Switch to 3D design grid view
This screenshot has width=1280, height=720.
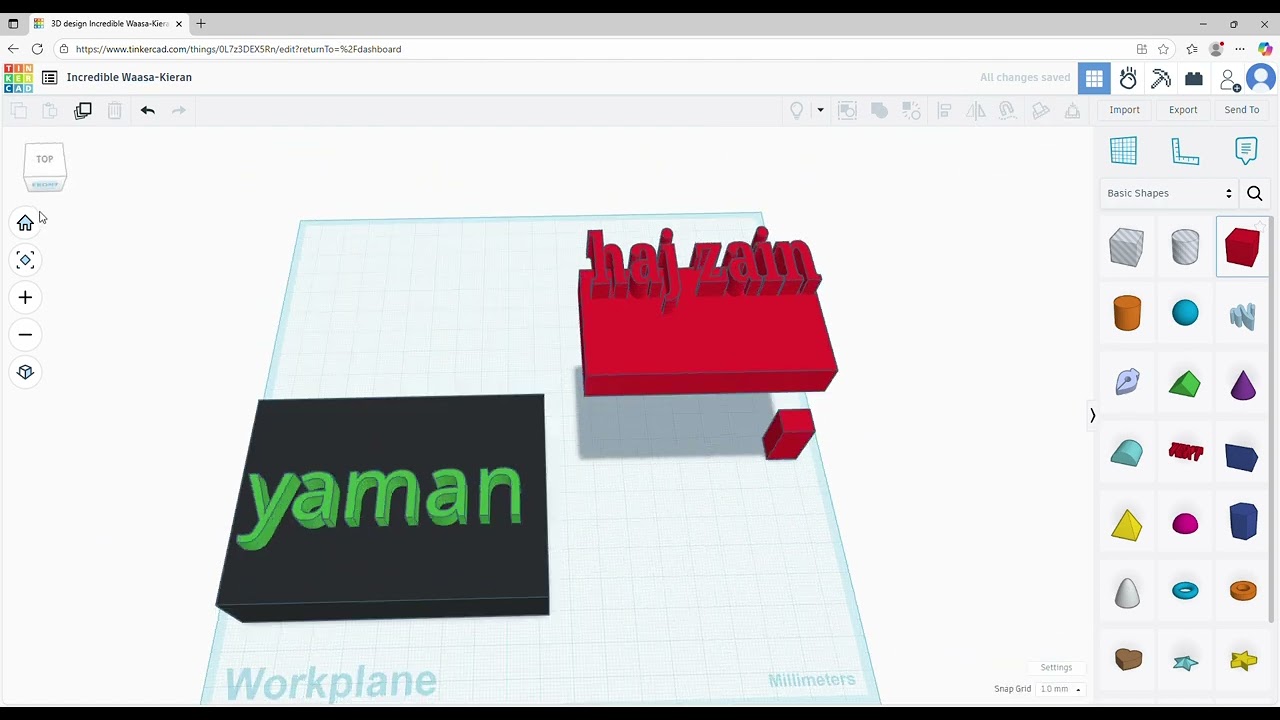[1094, 78]
